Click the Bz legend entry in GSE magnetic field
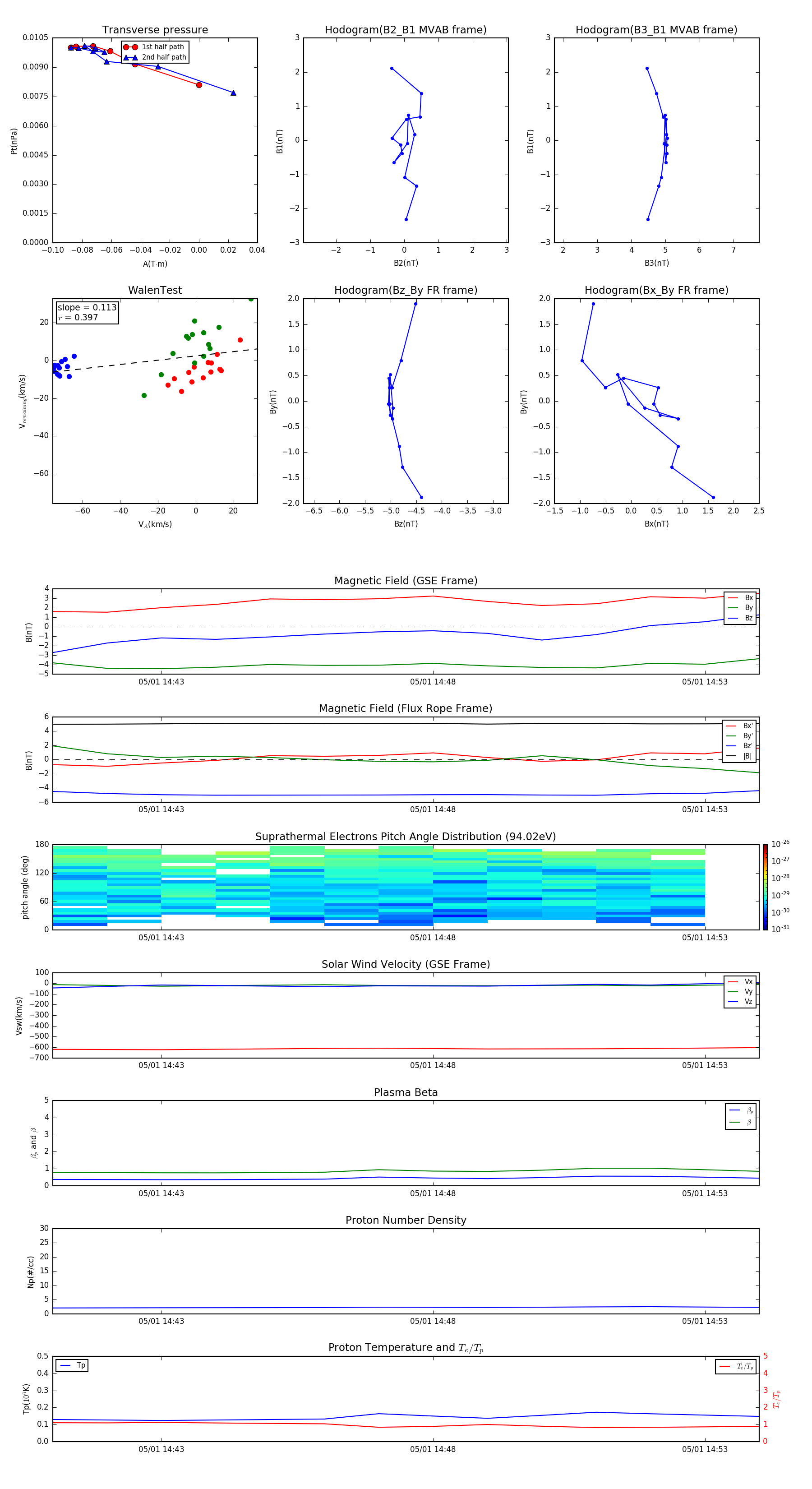This screenshot has height=1489, width=812. click(x=740, y=618)
